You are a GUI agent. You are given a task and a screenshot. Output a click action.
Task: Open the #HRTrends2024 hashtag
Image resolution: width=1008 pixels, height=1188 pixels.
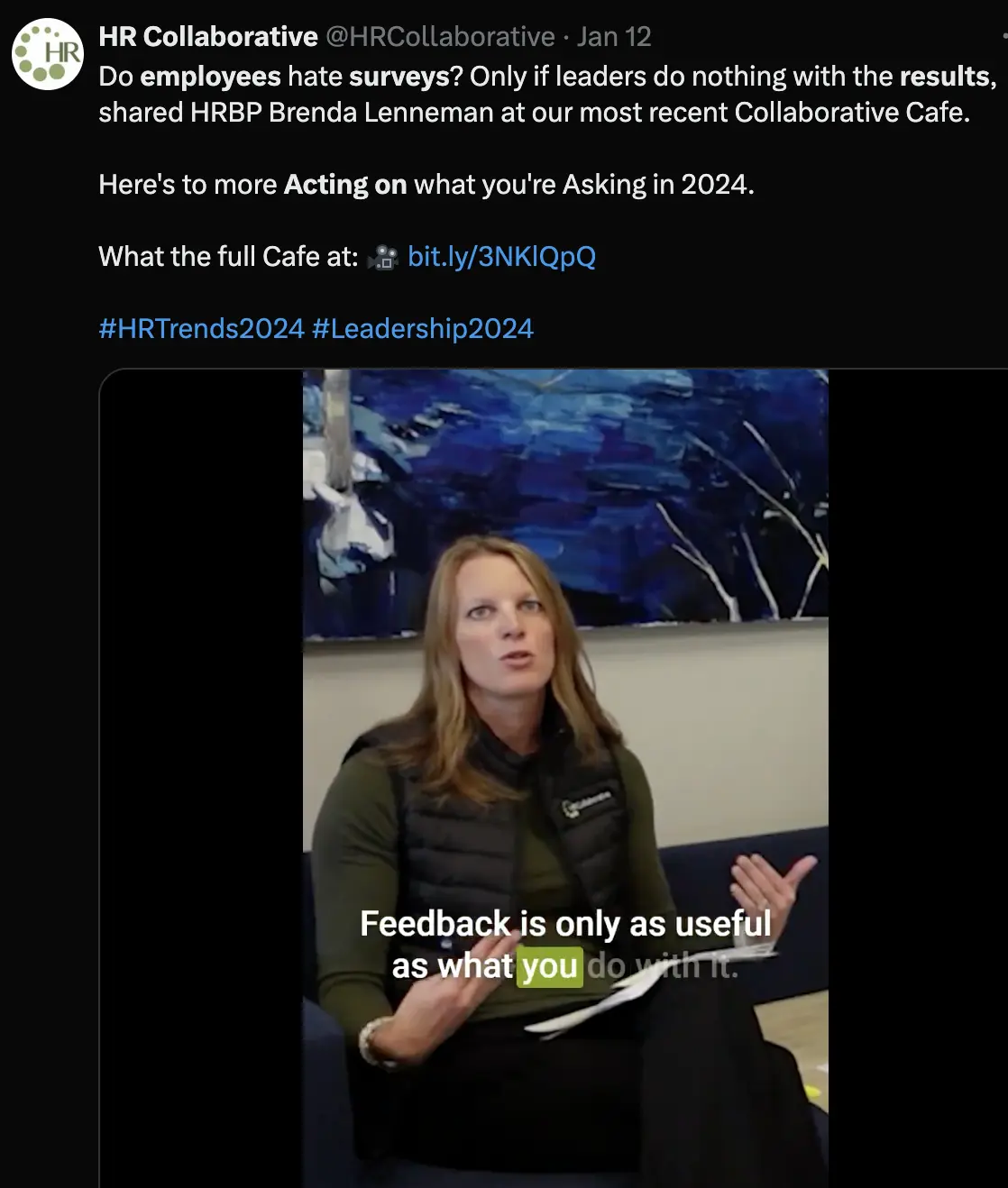[x=201, y=329]
